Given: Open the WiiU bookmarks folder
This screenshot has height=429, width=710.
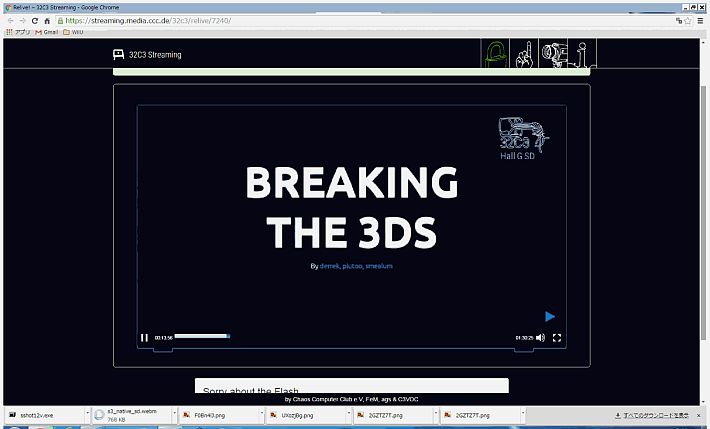Looking at the screenshot, I should coord(73,32).
